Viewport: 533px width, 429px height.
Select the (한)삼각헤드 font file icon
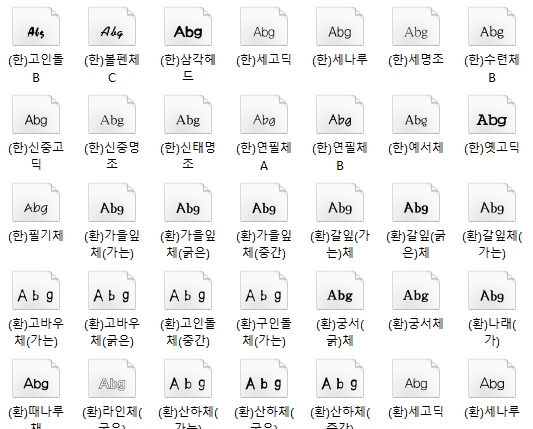point(188,27)
